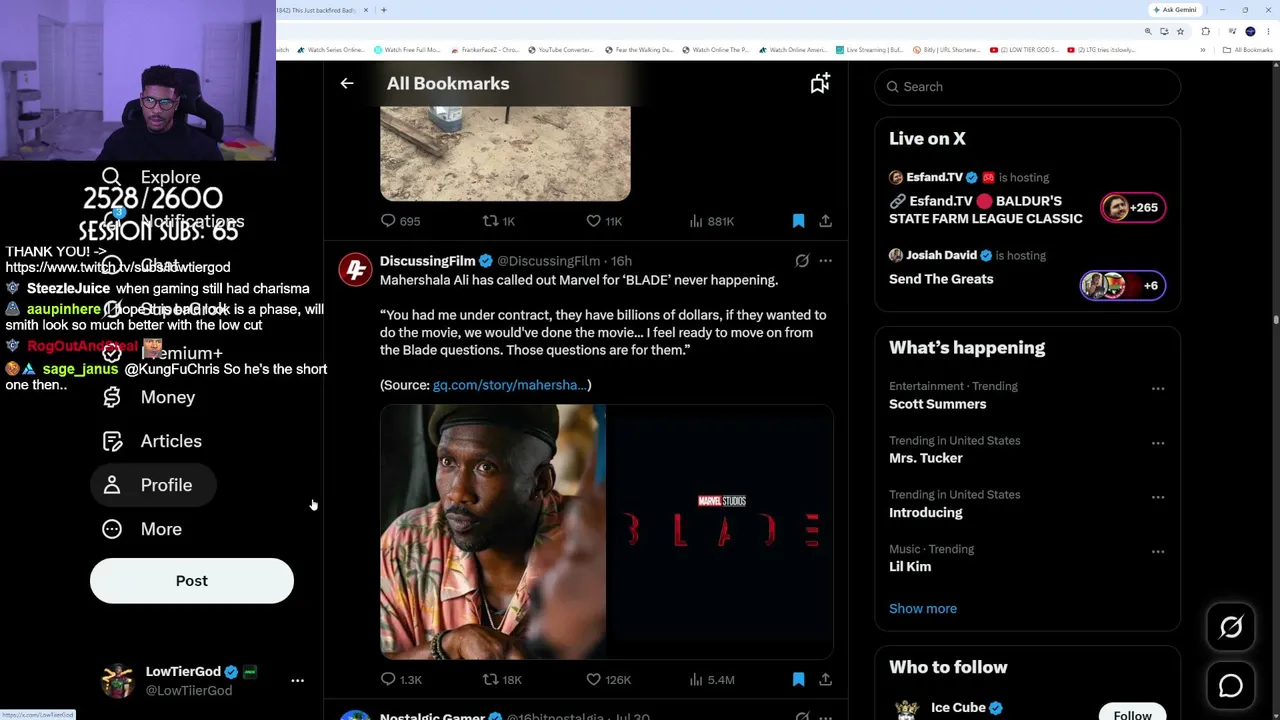Image resolution: width=1280 pixels, height=720 pixels.
Task: Open the Money sidebar icon
Action: point(112,397)
